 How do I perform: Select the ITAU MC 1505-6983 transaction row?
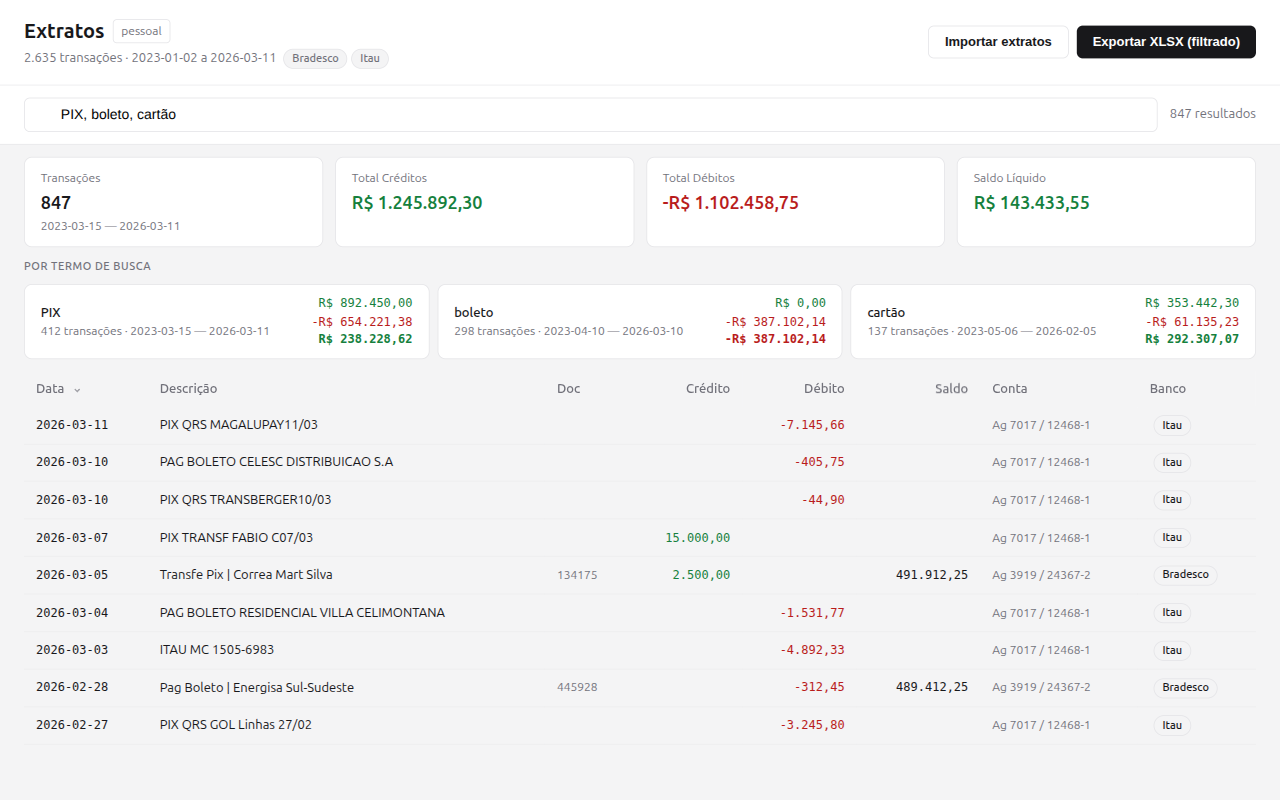[x=217, y=650]
